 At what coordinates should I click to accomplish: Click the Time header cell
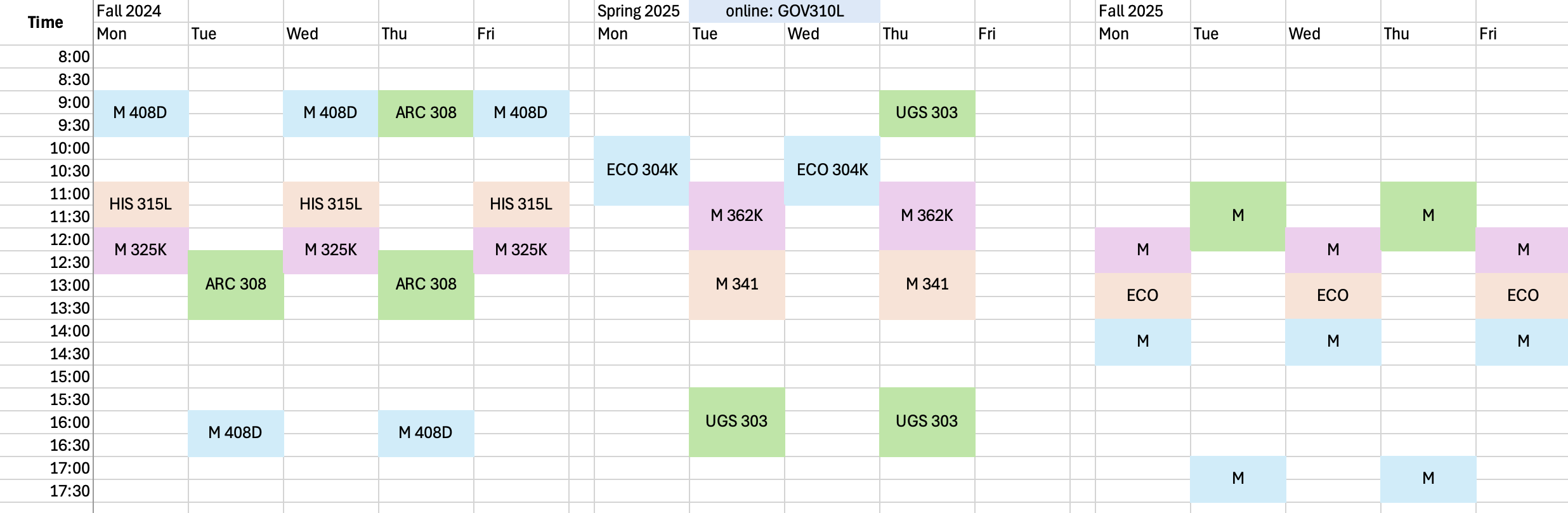(46, 23)
